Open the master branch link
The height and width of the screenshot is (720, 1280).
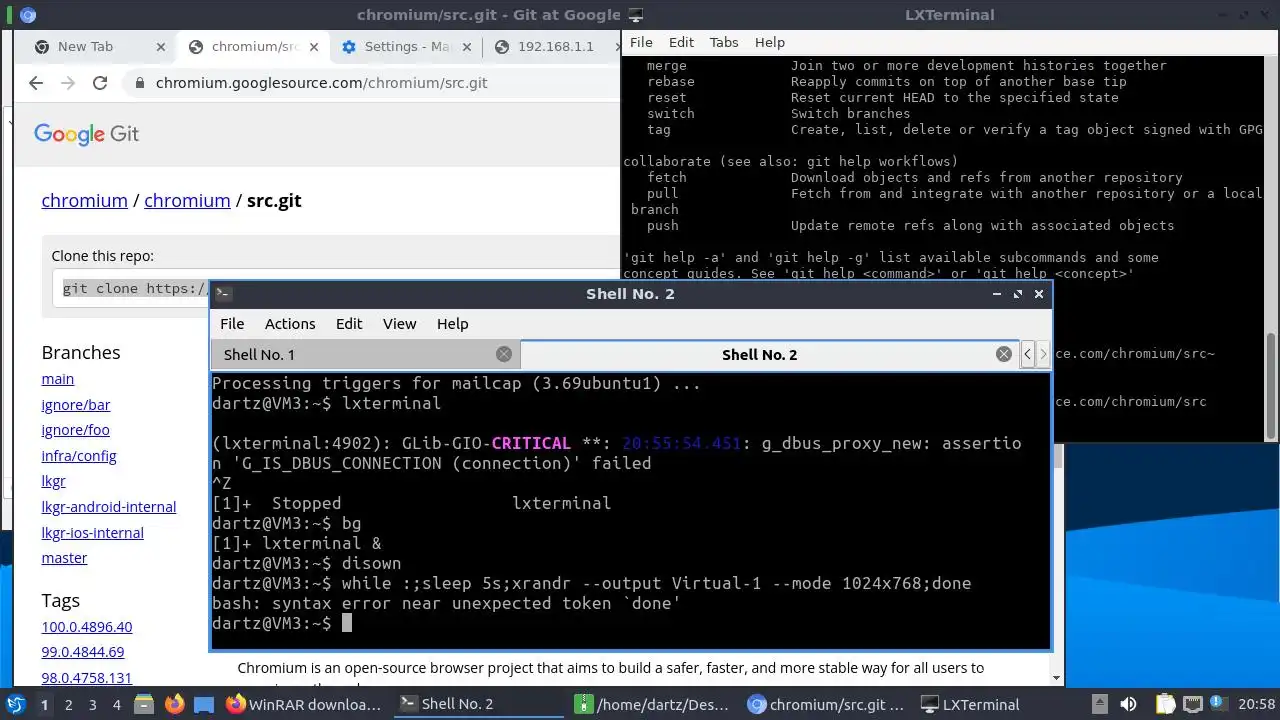(x=64, y=558)
